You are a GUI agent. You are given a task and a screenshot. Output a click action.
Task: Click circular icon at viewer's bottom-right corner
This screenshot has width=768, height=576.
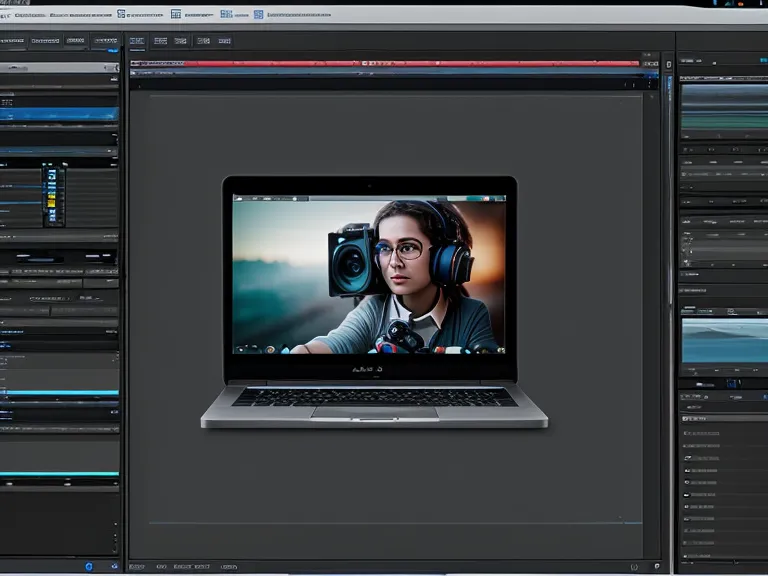[635, 567]
